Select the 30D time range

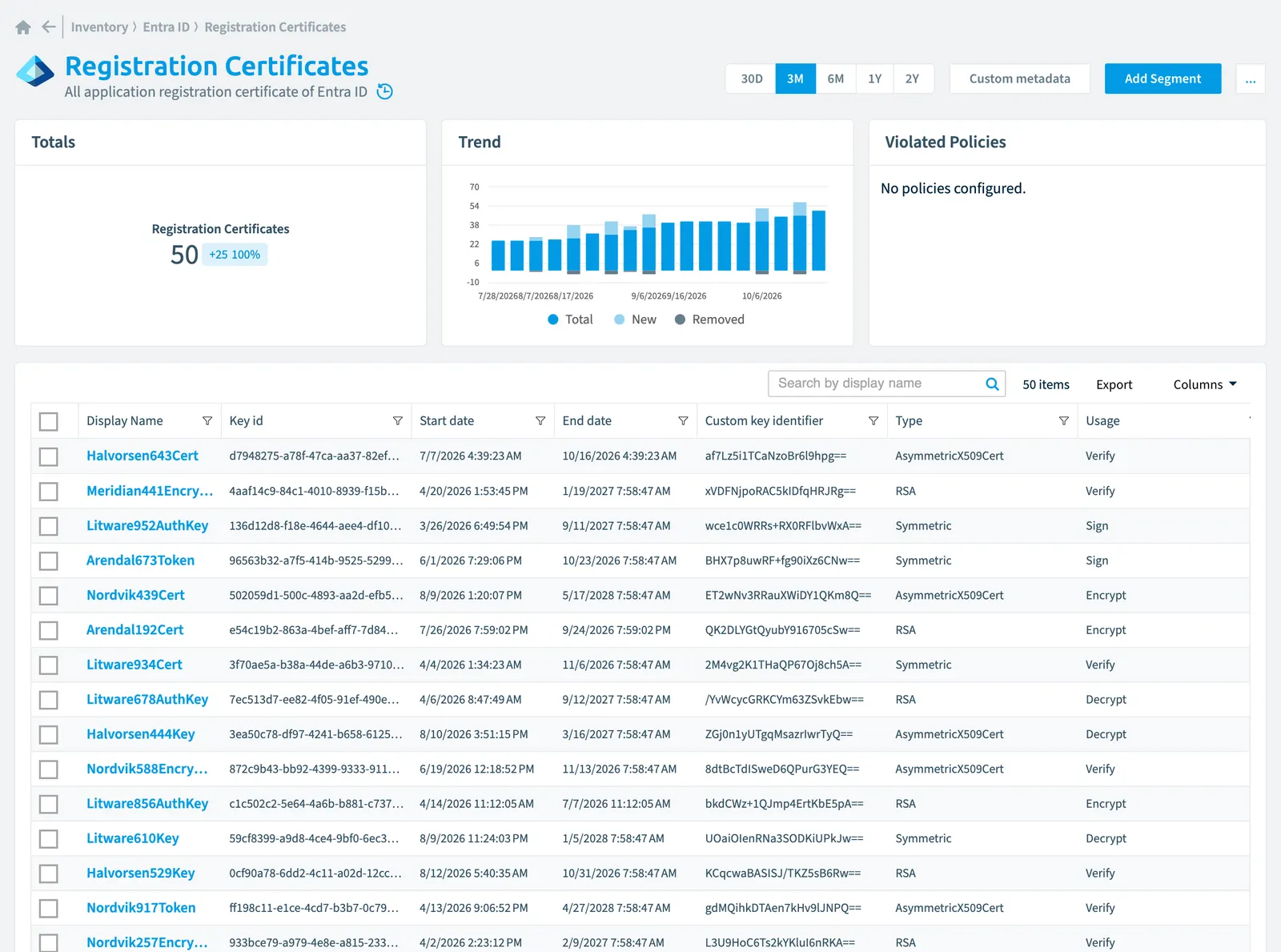[751, 78]
